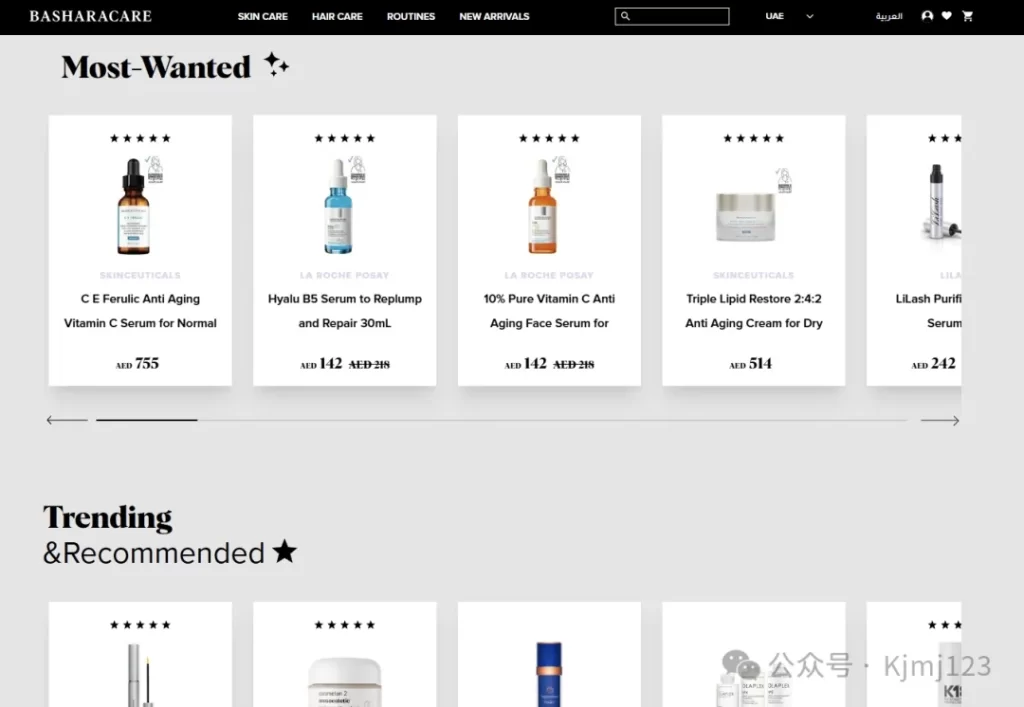Click the star rating on C E Ferulic card
1024x707 pixels.
tap(140, 138)
